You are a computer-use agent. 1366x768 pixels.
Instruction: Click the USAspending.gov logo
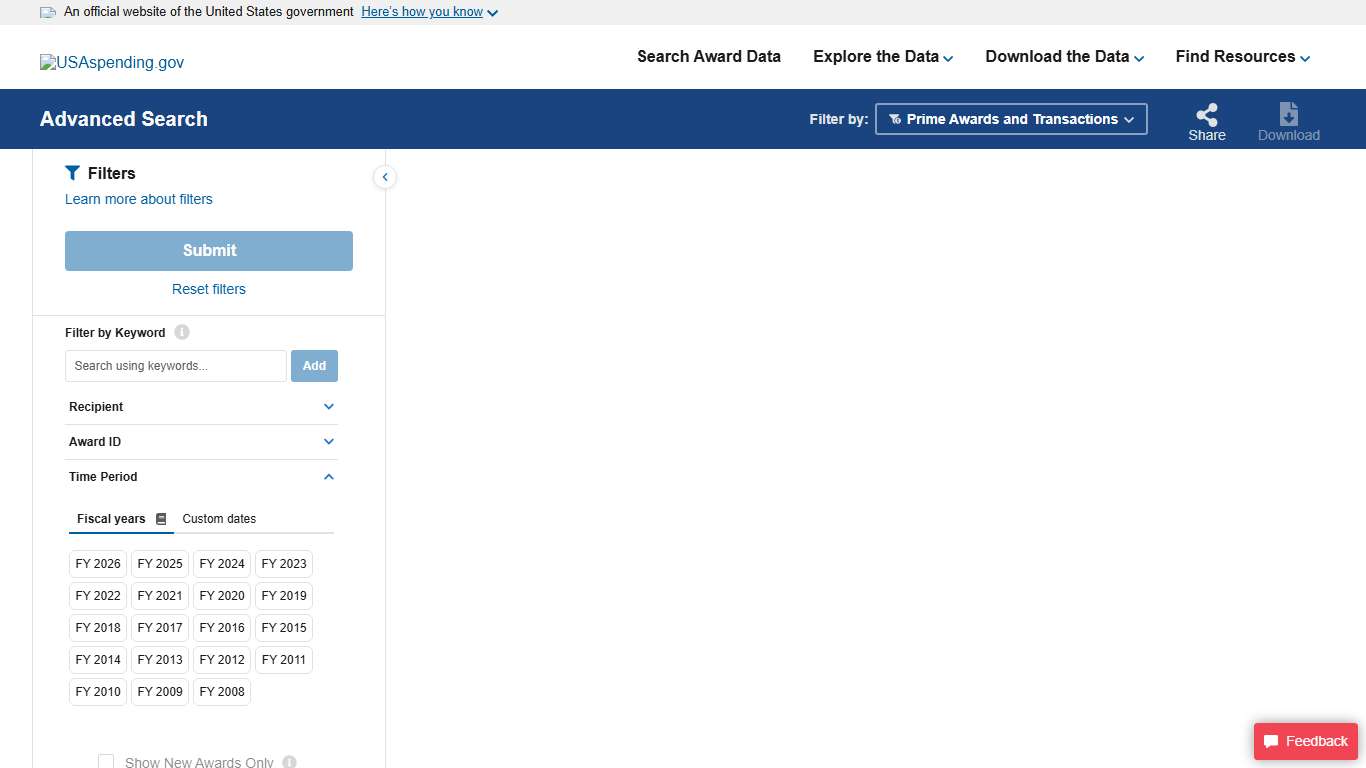111,62
